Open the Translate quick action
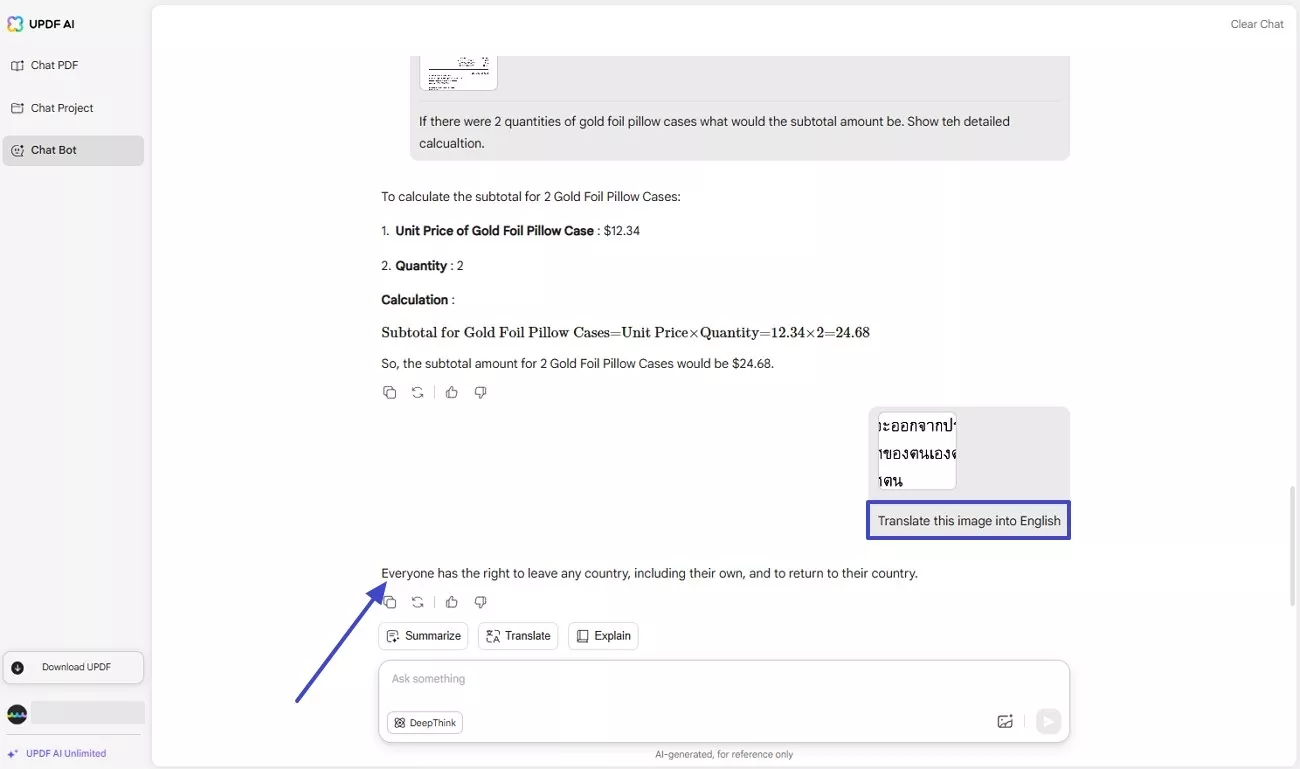The image size is (1300, 769). point(518,635)
